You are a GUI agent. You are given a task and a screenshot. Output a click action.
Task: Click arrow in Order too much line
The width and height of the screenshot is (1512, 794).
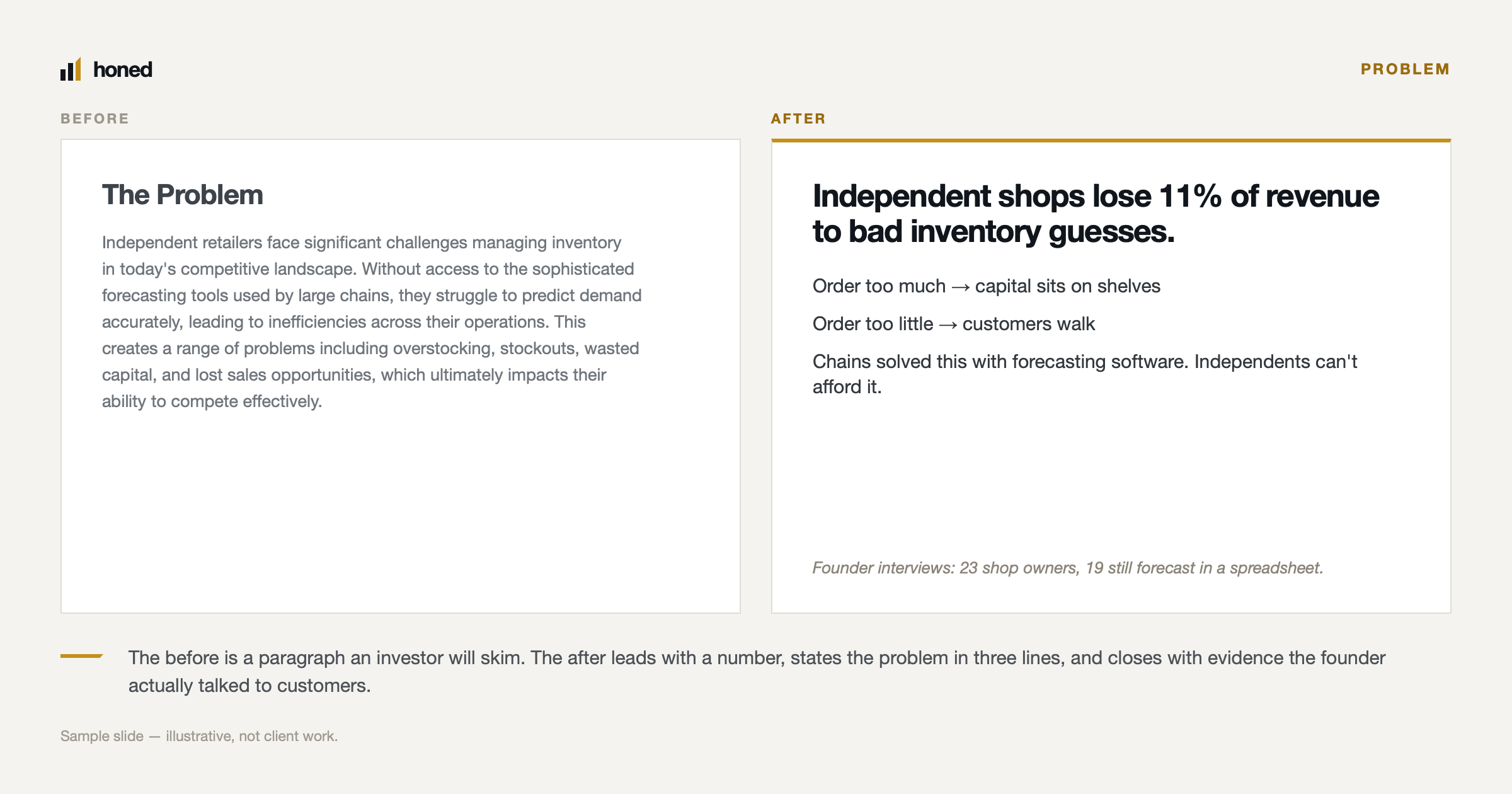[961, 287]
